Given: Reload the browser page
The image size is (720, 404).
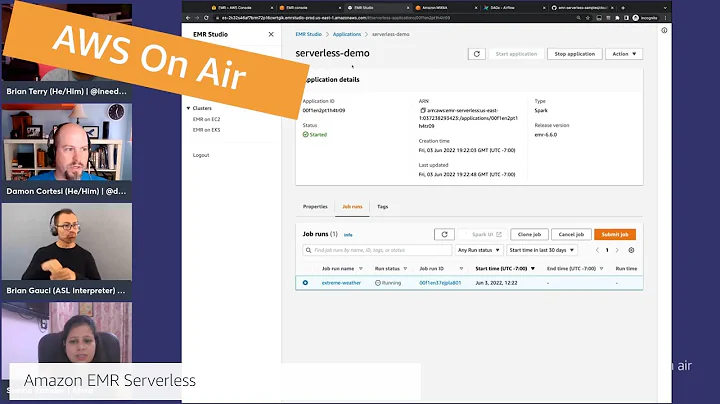Looking at the screenshot, I should click(206, 18).
